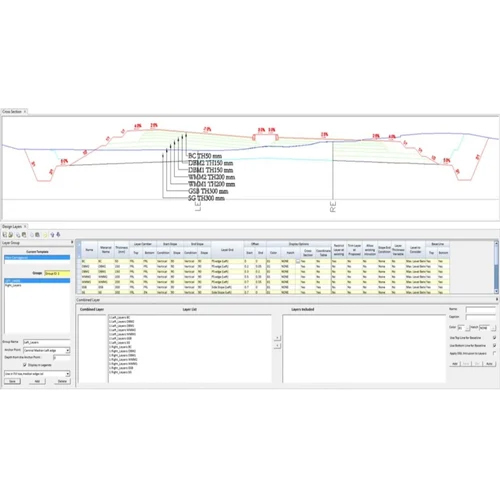Viewport: 500px width, 500px height.
Task: Click the yellow icon in Design Layers toolbar
Action: tap(45, 235)
